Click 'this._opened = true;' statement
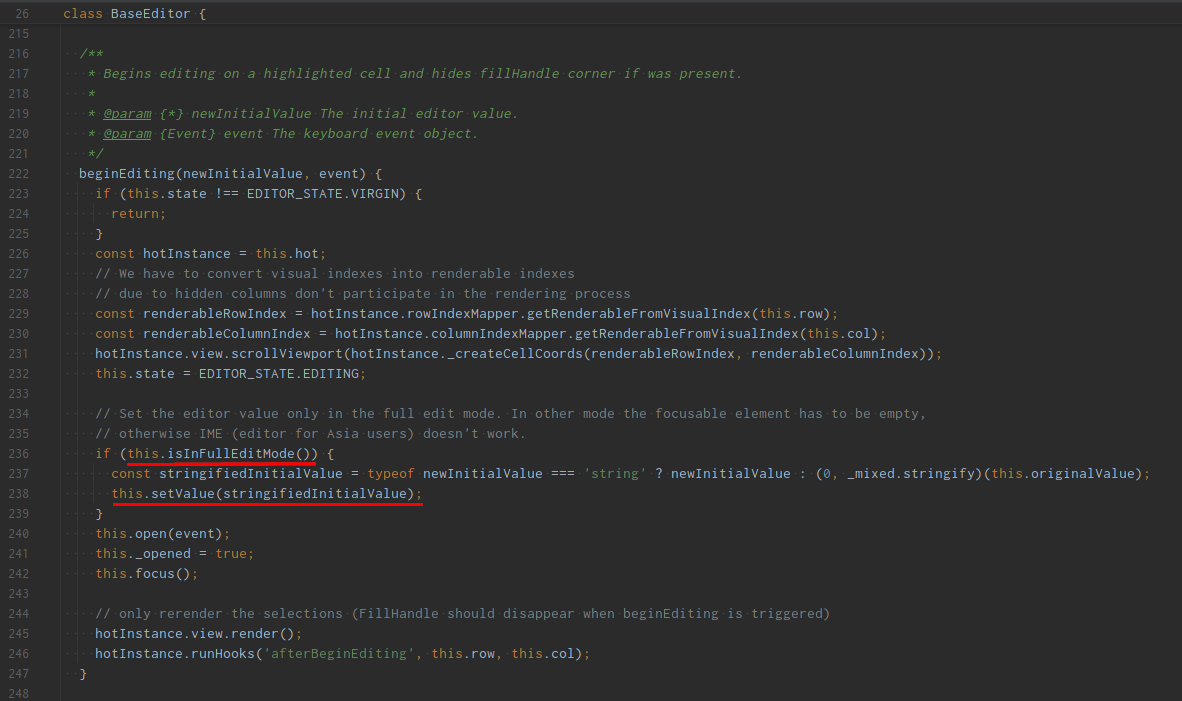Viewport: 1182px width, 701px height. tap(174, 553)
